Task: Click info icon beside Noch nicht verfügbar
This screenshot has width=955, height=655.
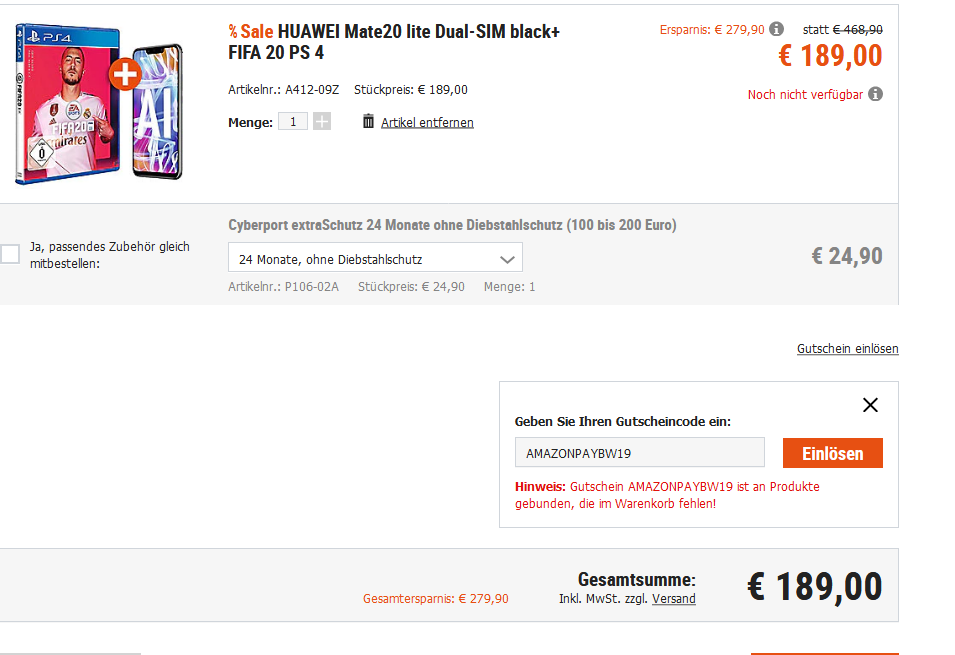Action: coord(875,94)
